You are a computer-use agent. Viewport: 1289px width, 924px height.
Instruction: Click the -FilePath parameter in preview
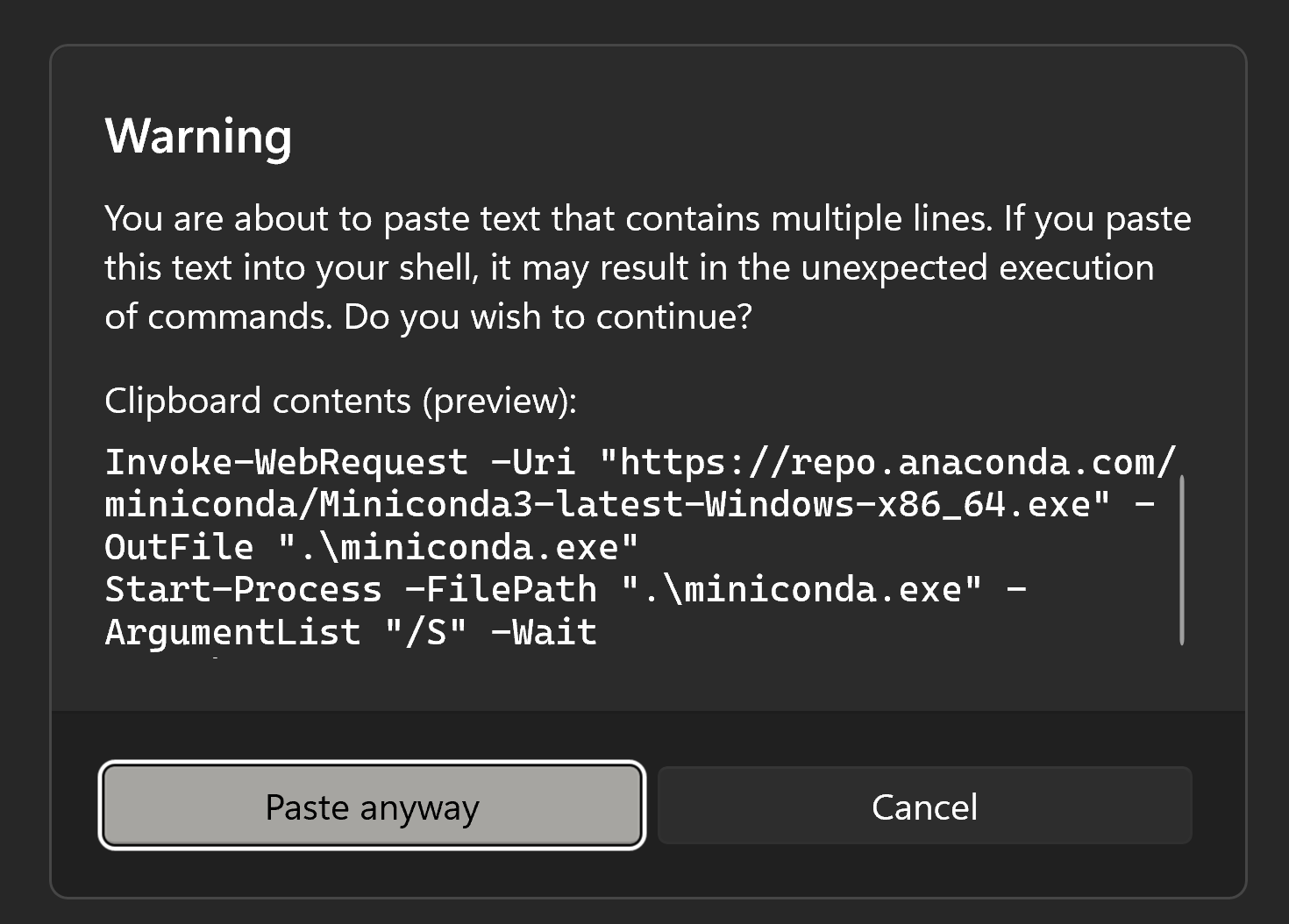coord(501,589)
